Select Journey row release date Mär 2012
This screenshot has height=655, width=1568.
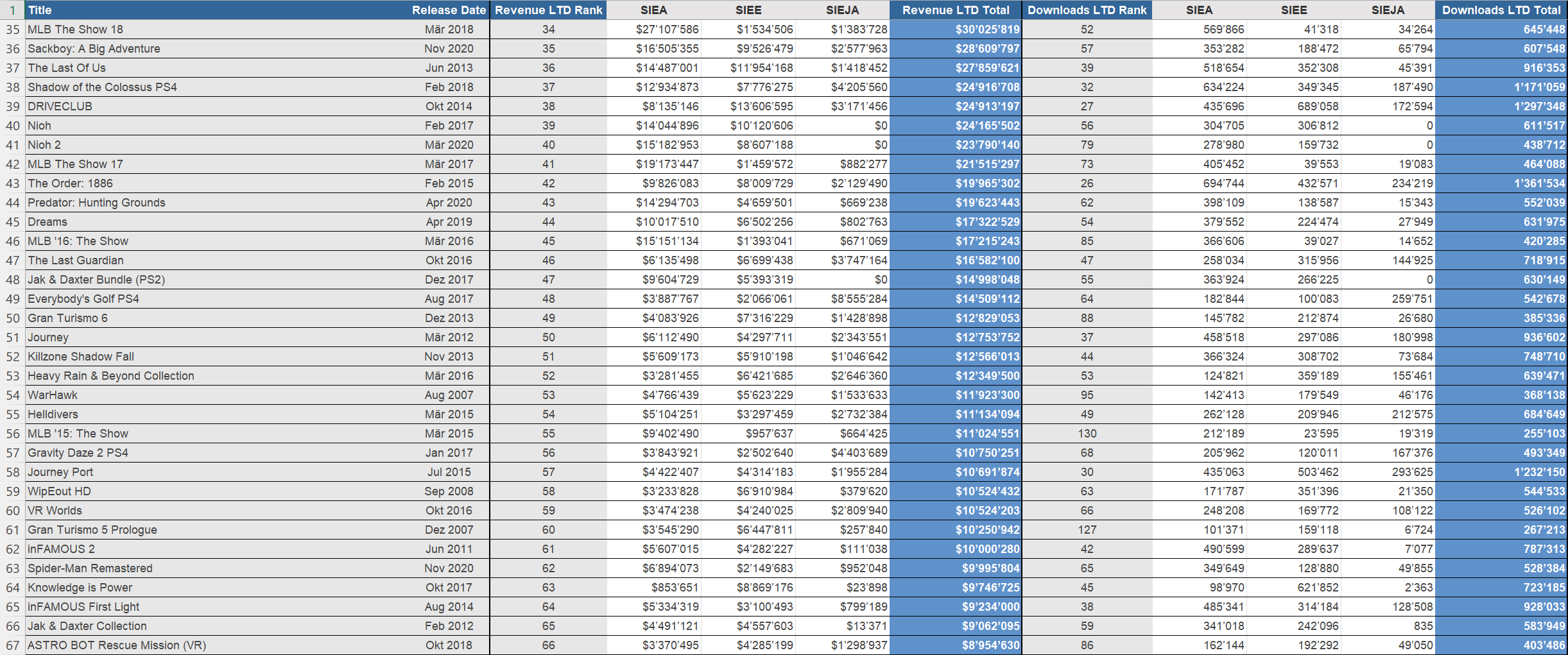(449, 337)
